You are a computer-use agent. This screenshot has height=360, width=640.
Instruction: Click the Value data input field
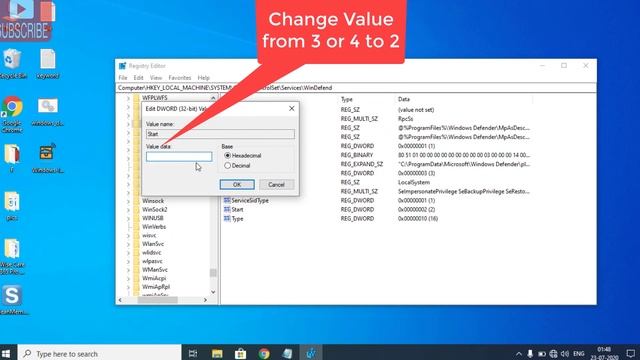179,156
